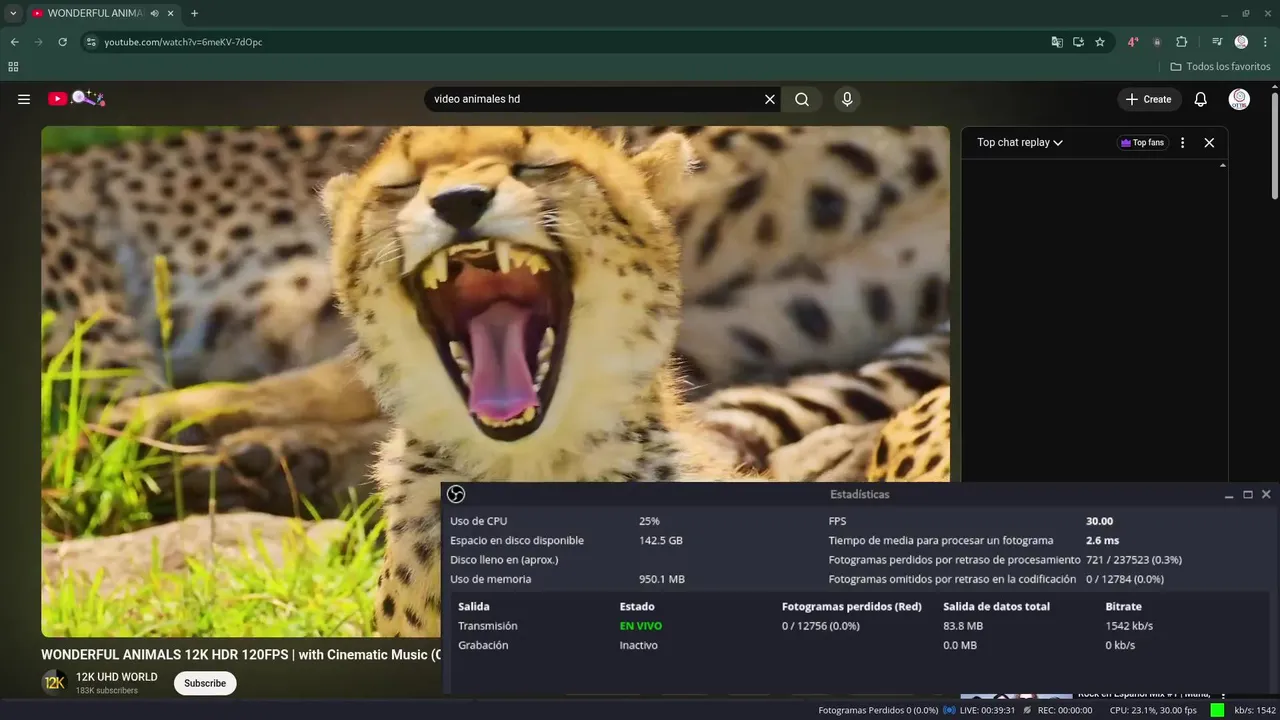Bookmark this page with the star icon
Image resolution: width=1280 pixels, height=720 pixels.
coord(1100,42)
